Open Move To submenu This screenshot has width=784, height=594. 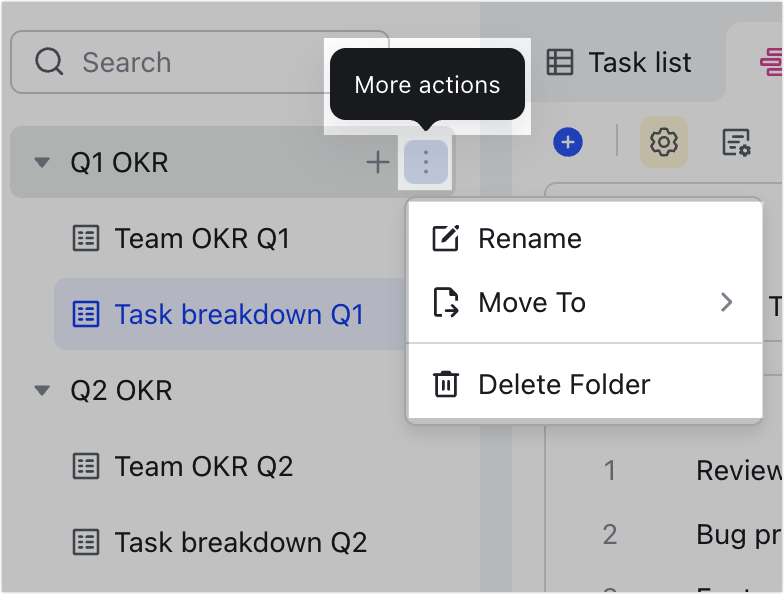585,302
